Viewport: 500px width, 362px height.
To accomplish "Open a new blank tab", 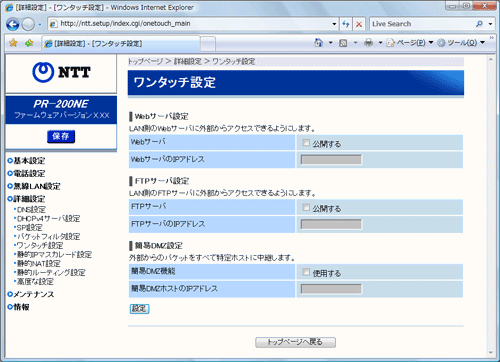I will click(x=208, y=44).
